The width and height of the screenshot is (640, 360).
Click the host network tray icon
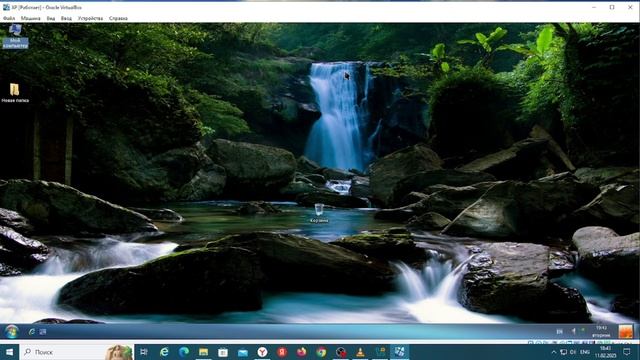564,352
